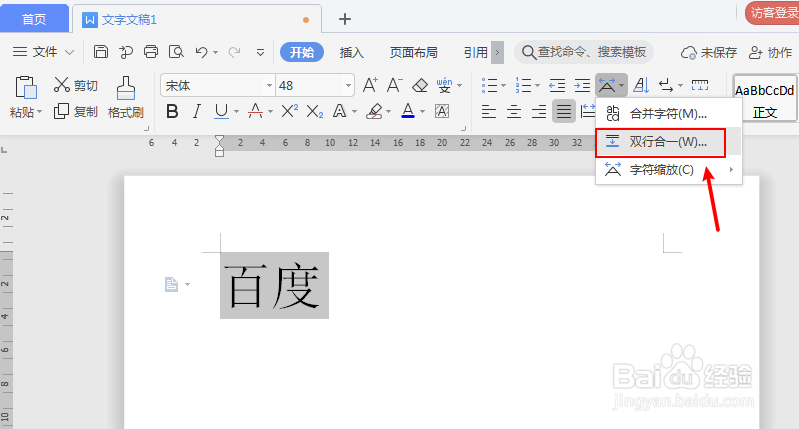799x429 pixels.
Task: Open quick access toolbar customize dropdown
Action: [260, 52]
